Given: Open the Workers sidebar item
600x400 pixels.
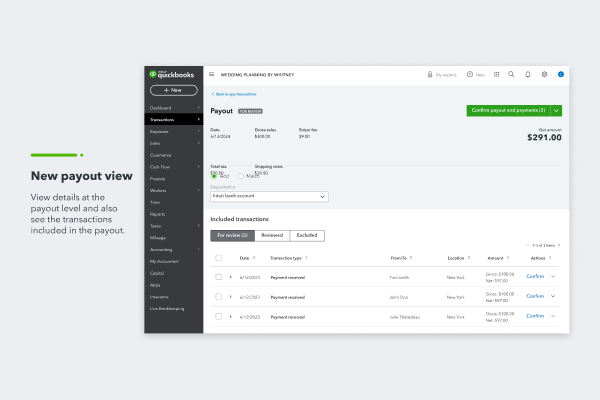Looking at the screenshot, I should [x=174, y=190].
